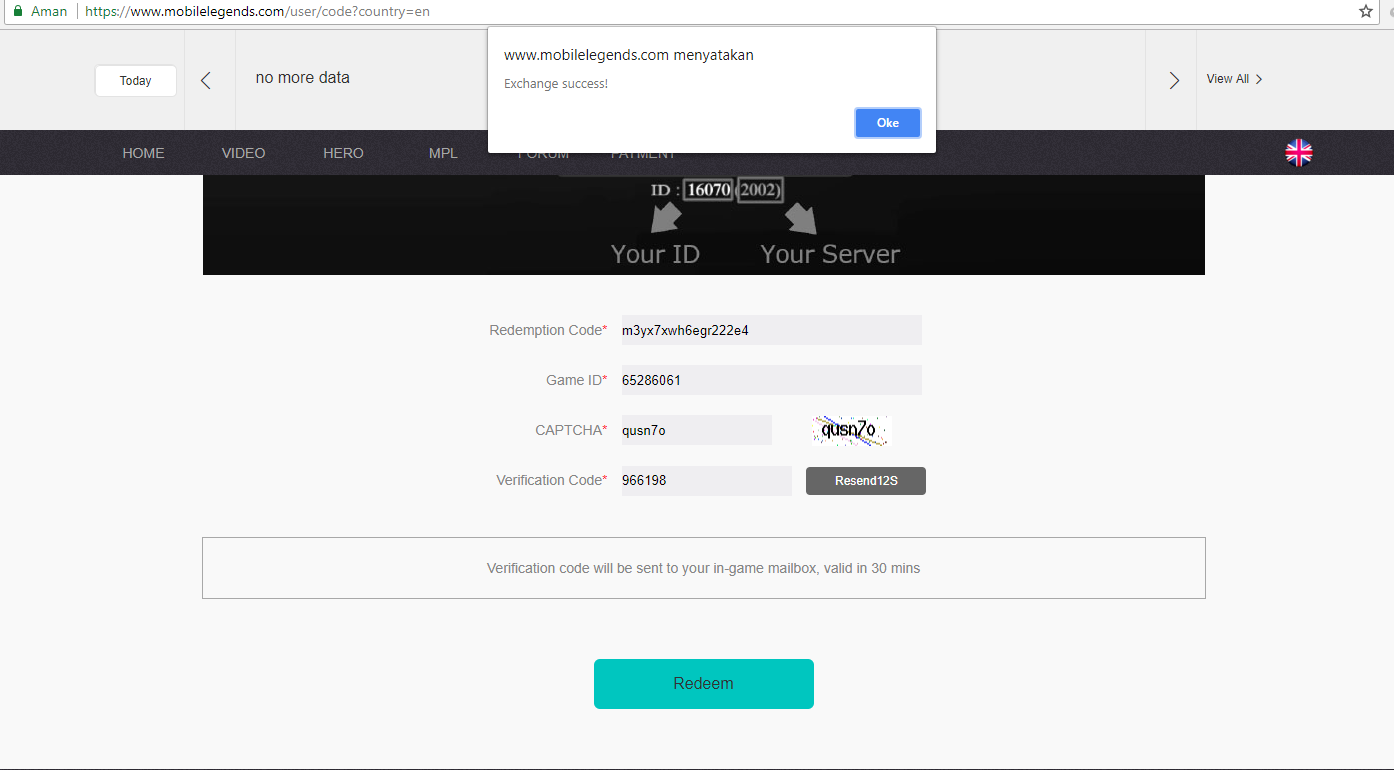The image size is (1394, 770).
Task: Click the server number 2002 box
Action: 760,189
